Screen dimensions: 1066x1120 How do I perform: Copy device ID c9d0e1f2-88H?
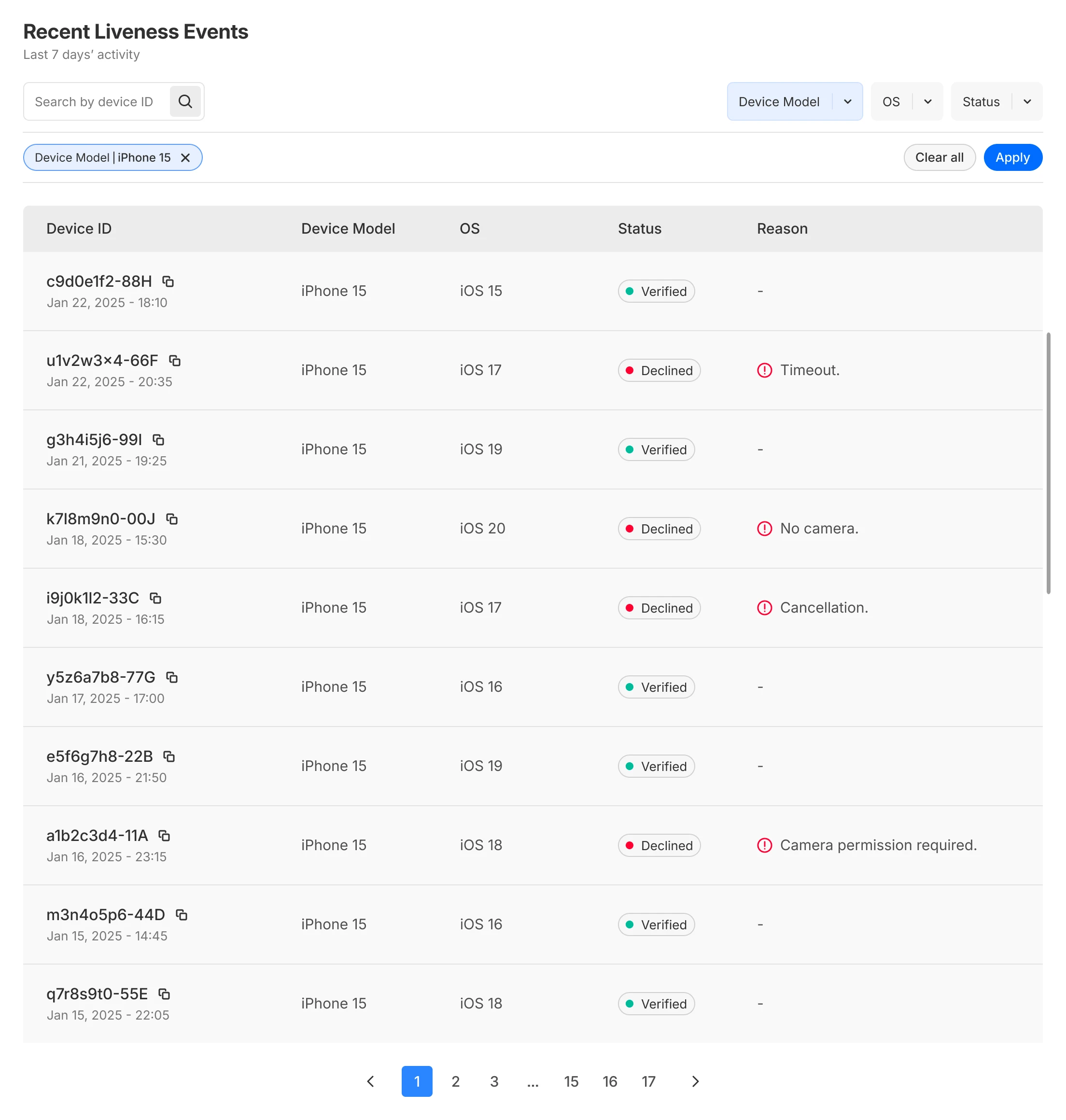[x=168, y=281]
